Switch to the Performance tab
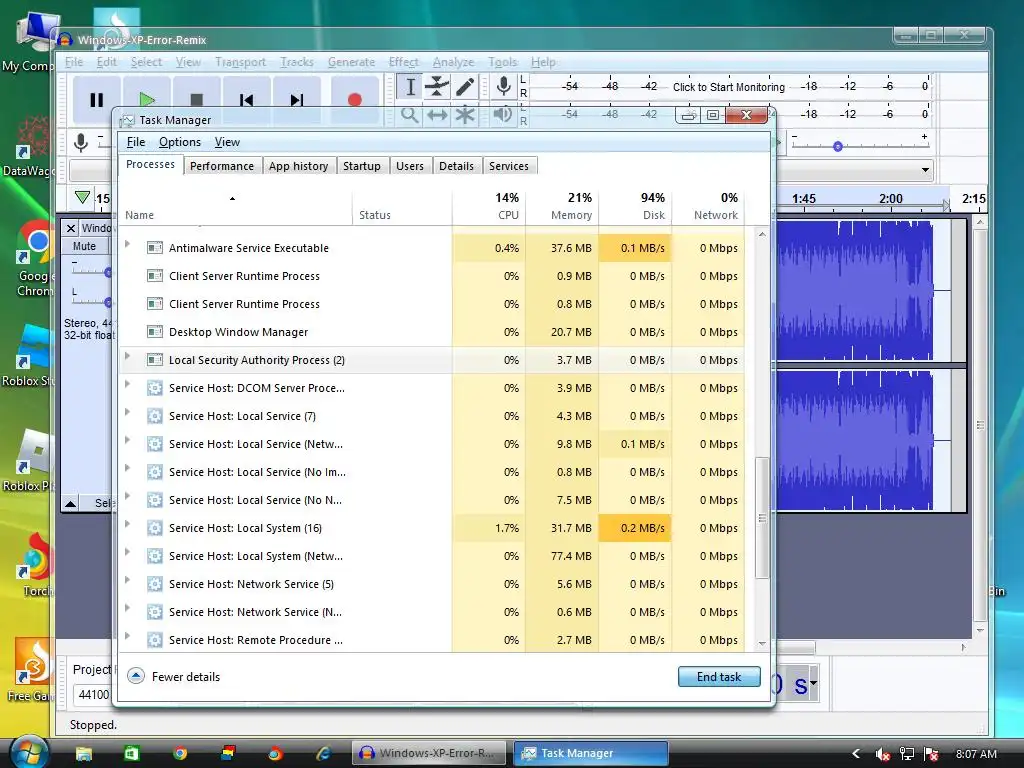Screen dimensions: 1024x768 [222, 166]
